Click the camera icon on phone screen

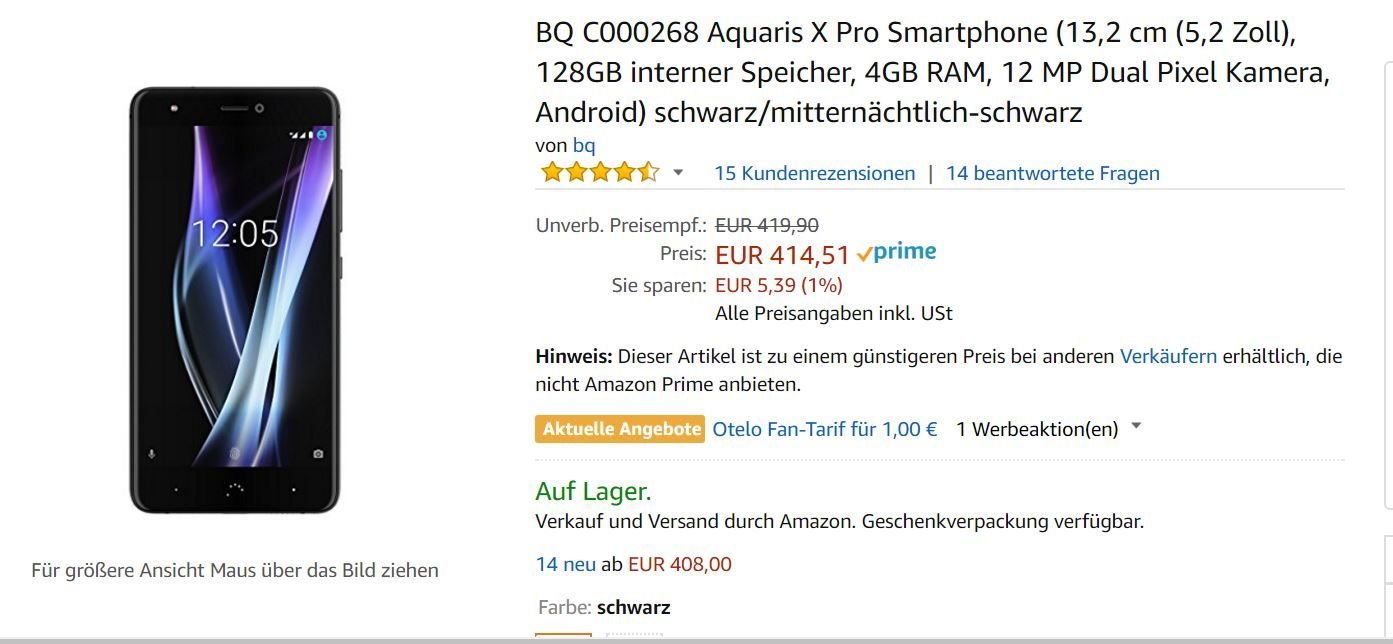pyautogui.click(x=318, y=454)
